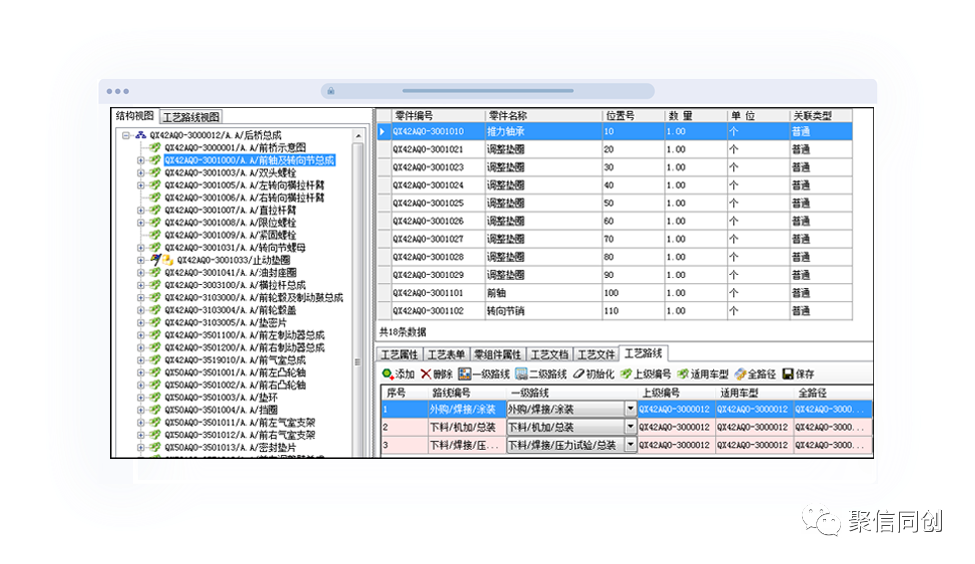Click the part icon beside 紧固螺栓

coord(155,234)
